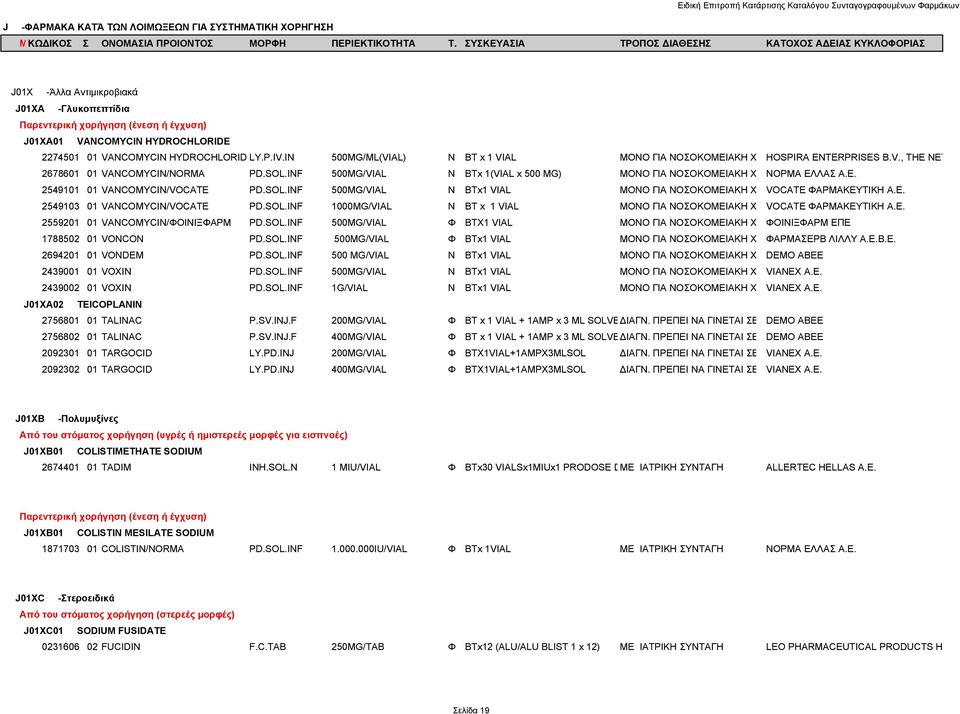Click J01XA01 VANCOMYCIN HYDROCHLORIDE heading
The image size is (960, 714).
[127, 141]
